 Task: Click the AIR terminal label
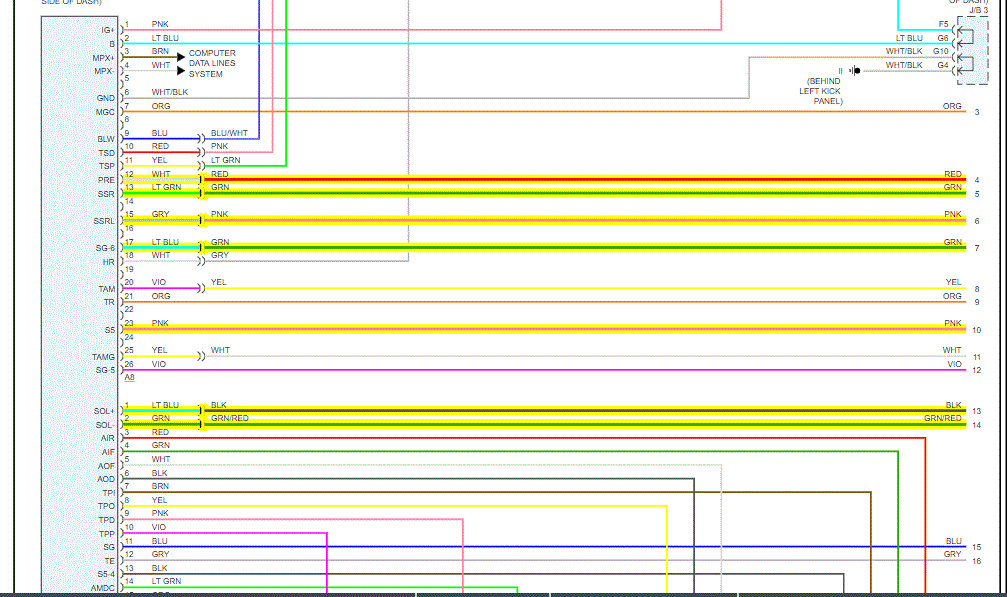(107, 438)
